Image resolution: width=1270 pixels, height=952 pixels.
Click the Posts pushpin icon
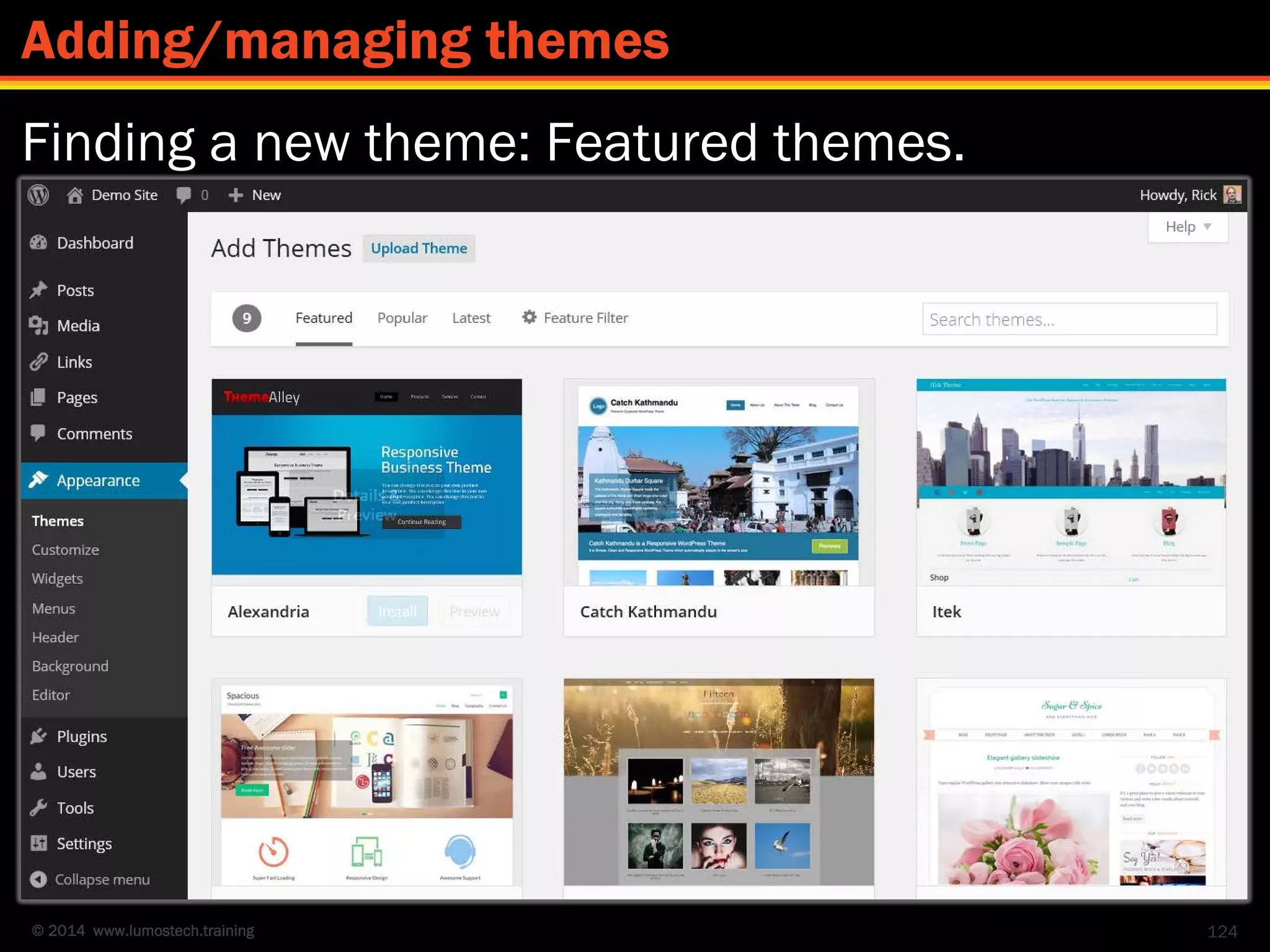click(x=38, y=290)
